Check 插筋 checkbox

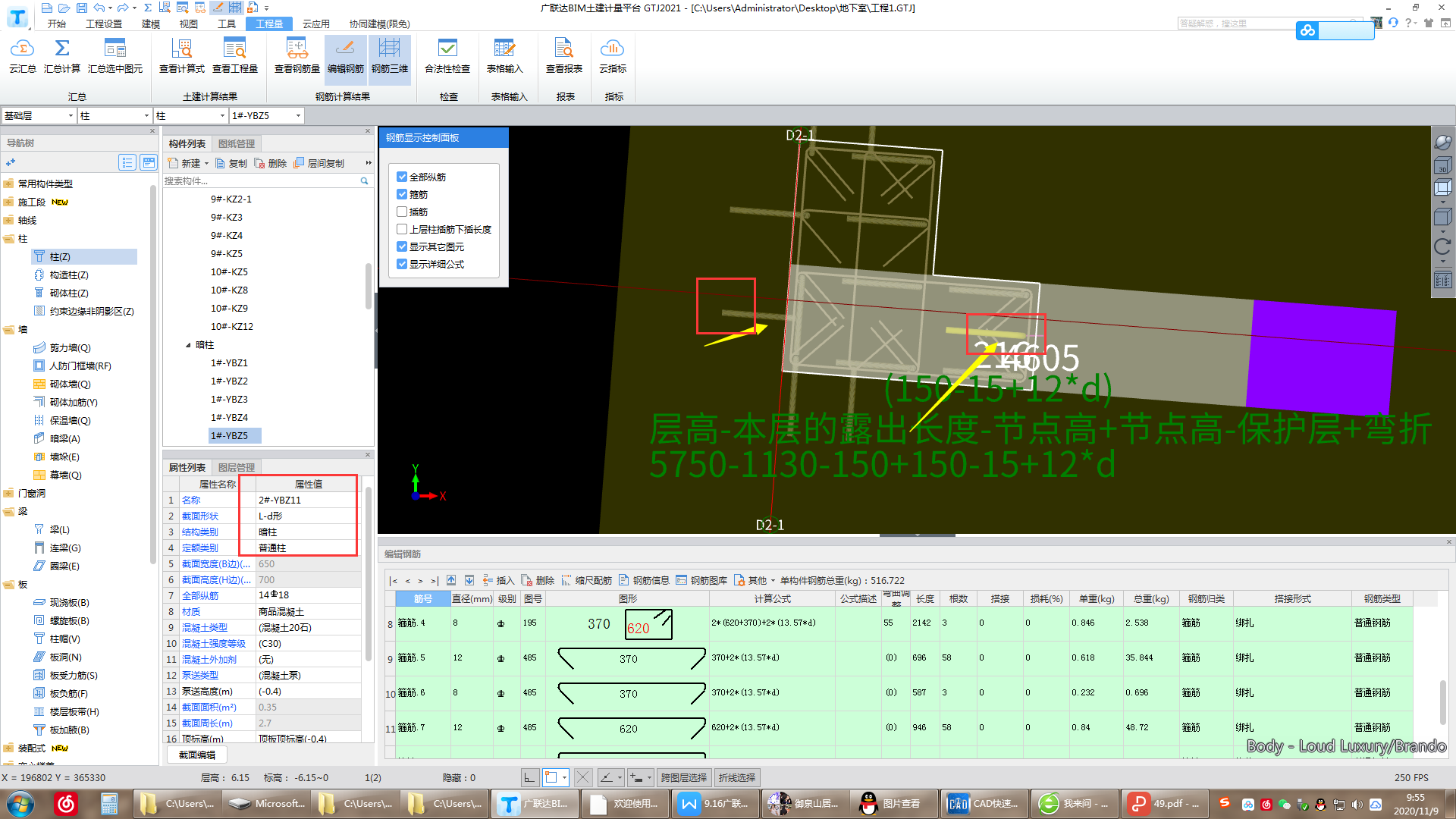tap(402, 212)
